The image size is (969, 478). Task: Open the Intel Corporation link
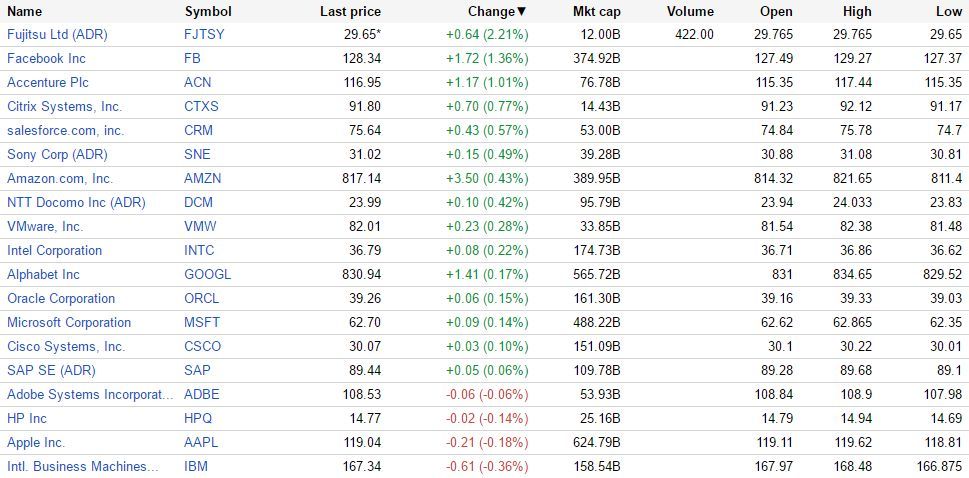(x=55, y=250)
